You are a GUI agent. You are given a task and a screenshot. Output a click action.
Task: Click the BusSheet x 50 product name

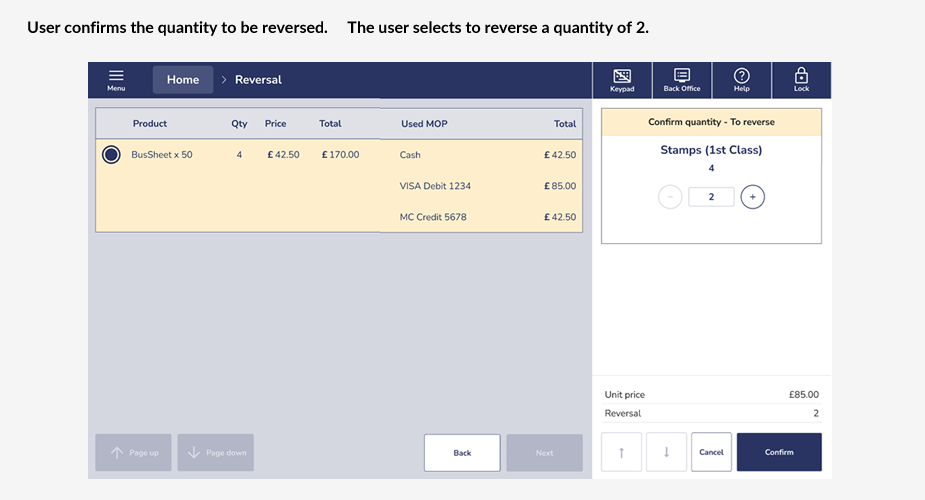click(162, 154)
